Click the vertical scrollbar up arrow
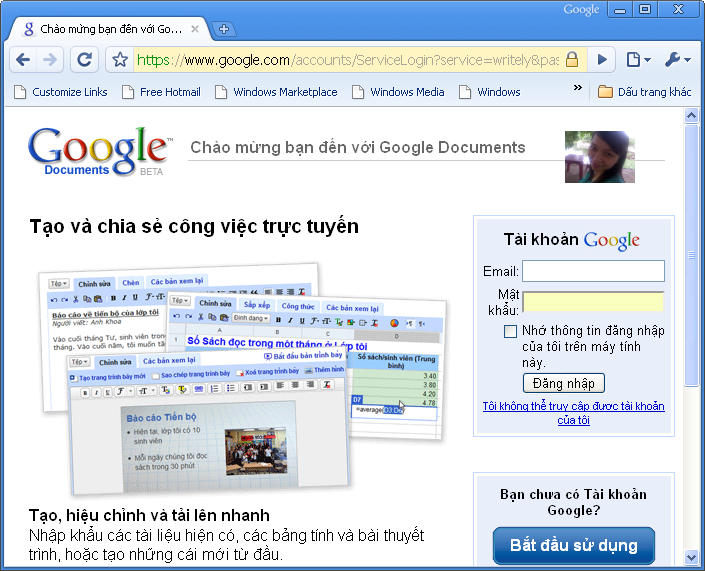The width and height of the screenshot is (705, 571). click(x=691, y=116)
